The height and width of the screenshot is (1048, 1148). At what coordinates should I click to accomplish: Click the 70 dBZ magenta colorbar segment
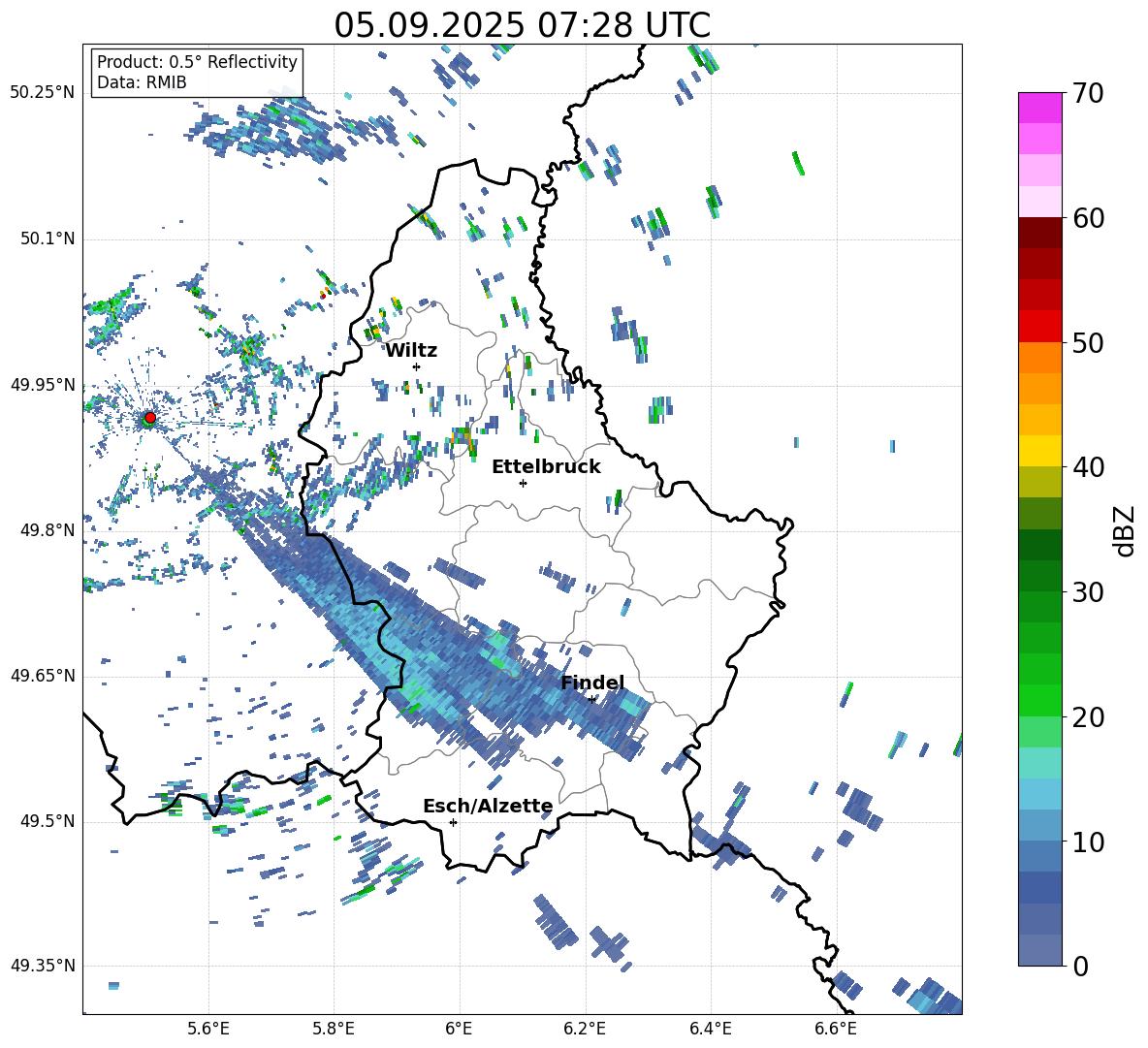pyautogui.click(x=1039, y=108)
